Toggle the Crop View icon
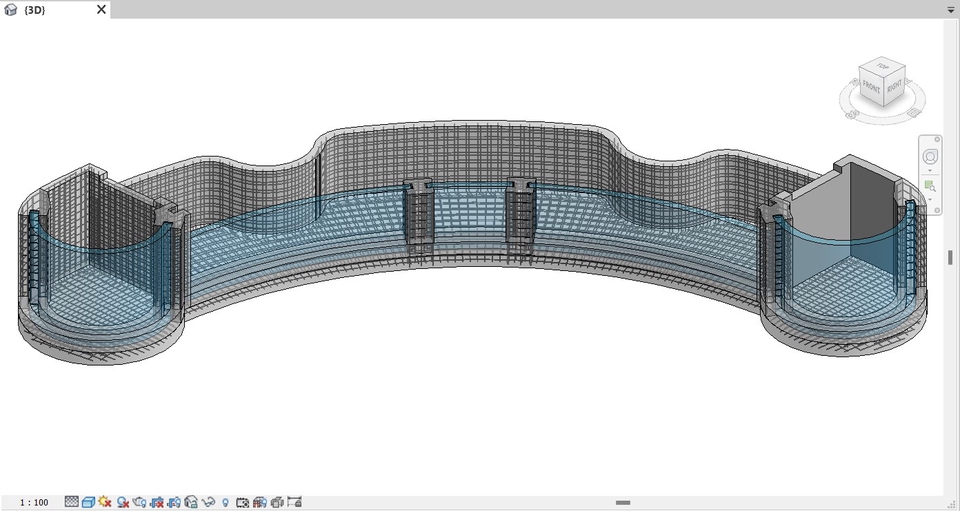The image size is (960, 511). point(157,502)
